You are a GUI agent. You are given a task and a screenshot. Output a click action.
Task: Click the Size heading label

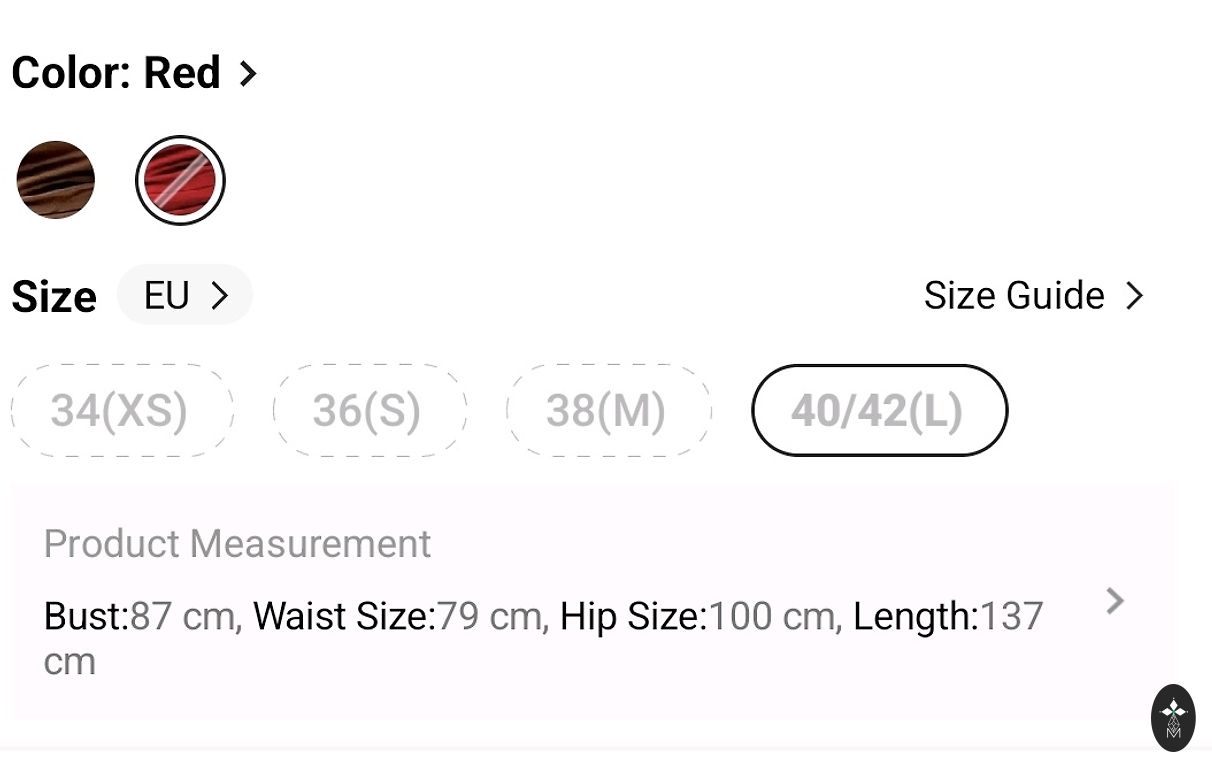(x=54, y=297)
